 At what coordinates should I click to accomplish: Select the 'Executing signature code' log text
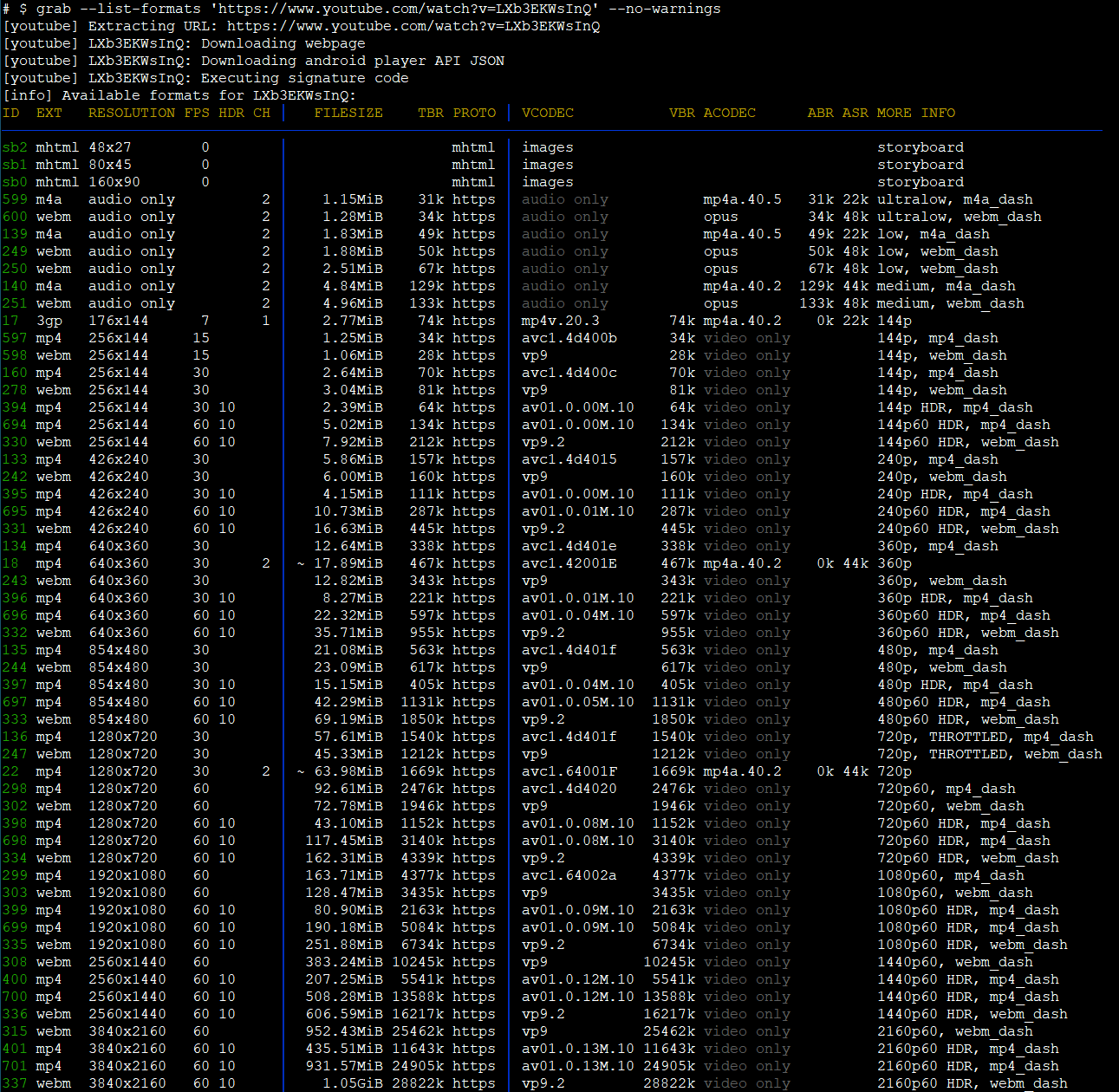pos(305,78)
